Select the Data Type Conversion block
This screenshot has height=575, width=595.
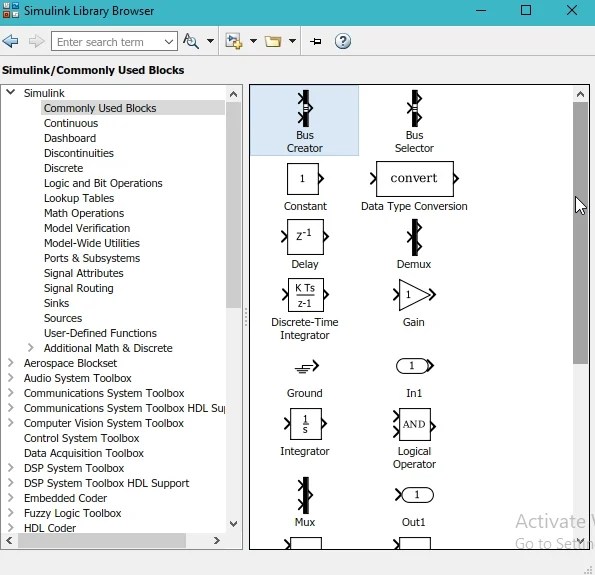[x=414, y=187]
